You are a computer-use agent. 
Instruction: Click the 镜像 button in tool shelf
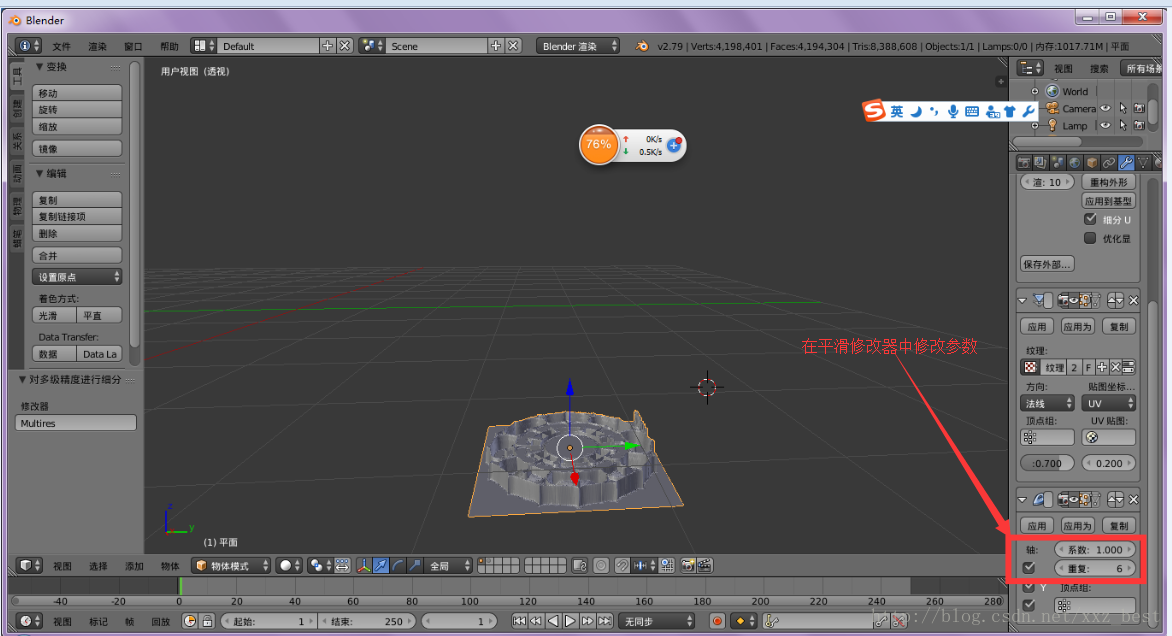tap(77, 149)
